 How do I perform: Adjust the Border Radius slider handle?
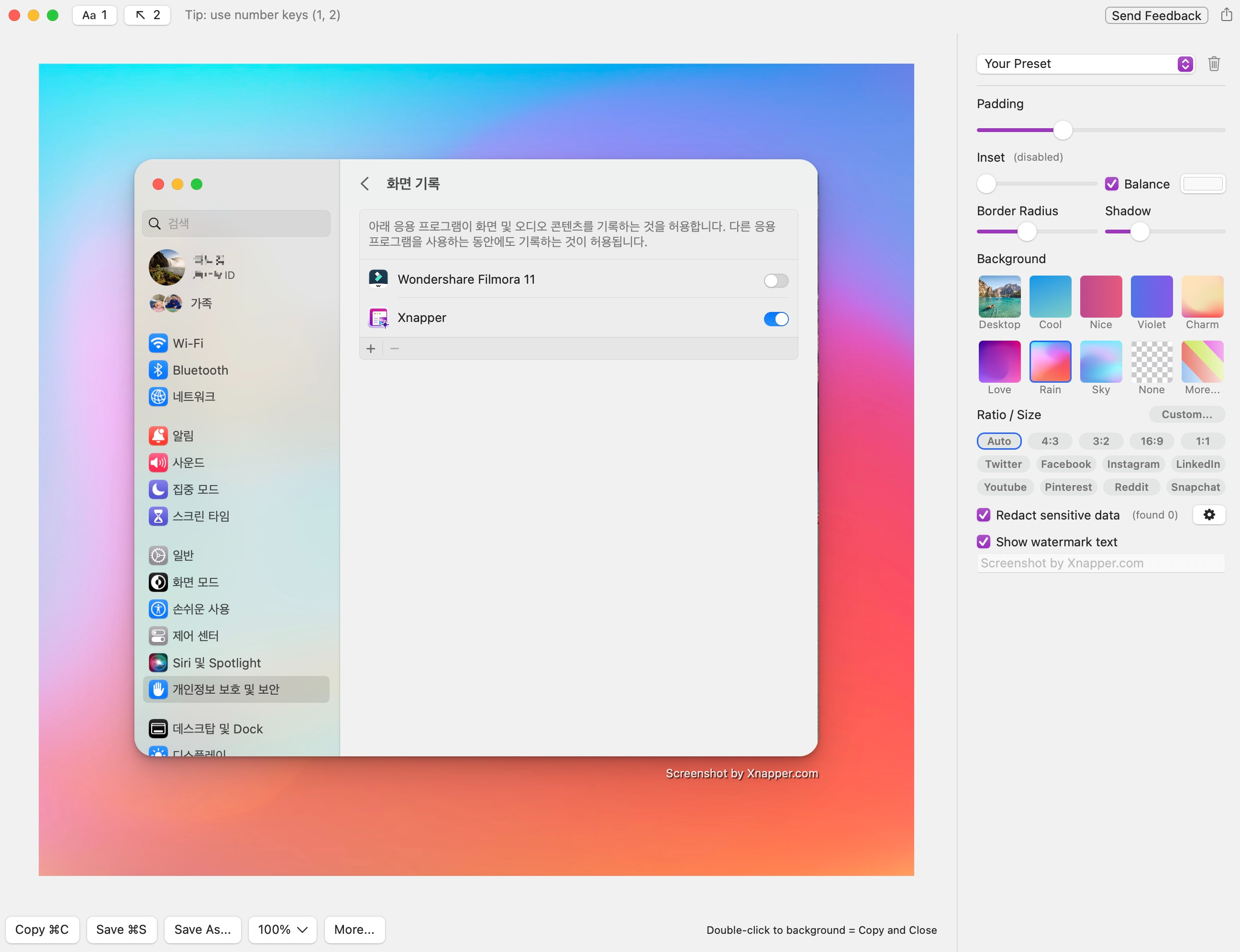[x=1026, y=231]
